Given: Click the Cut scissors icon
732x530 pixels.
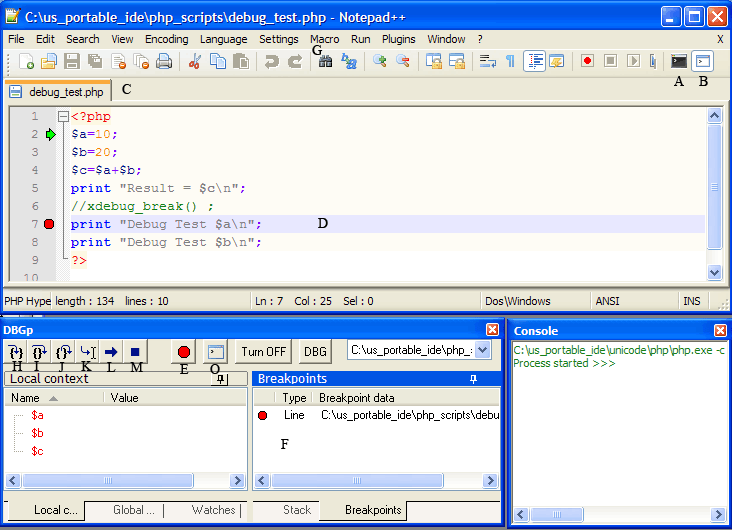Looking at the screenshot, I should point(194,61).
